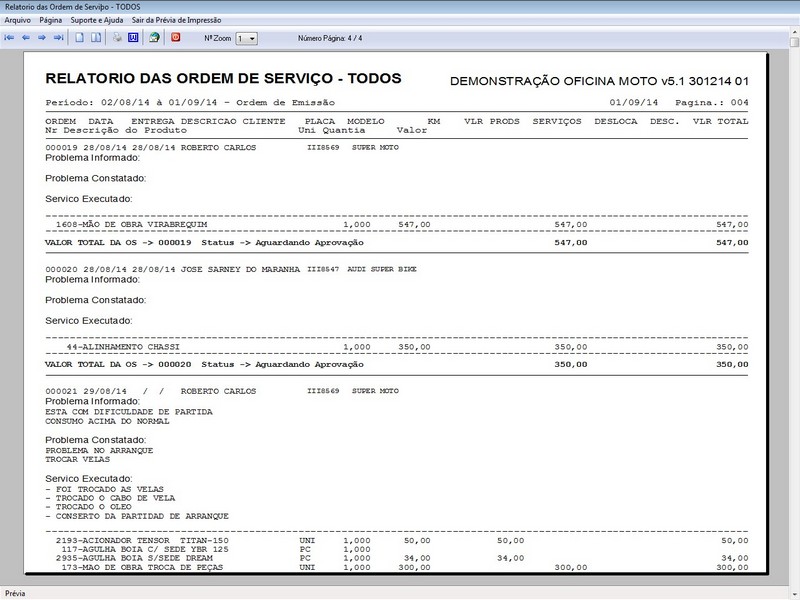Click order 000019 ROBERTO CARLOS row
This screenshot has height=600, width=800.
pyautogui.click(x=222, y=147)
